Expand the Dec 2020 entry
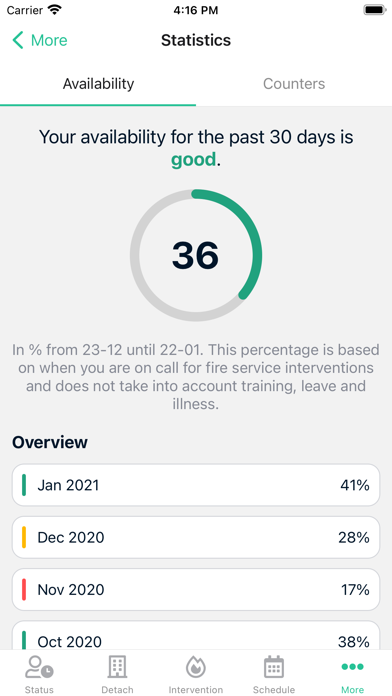Image resolution: width=392 pixels, height=696 pixels. coord(196,538)
